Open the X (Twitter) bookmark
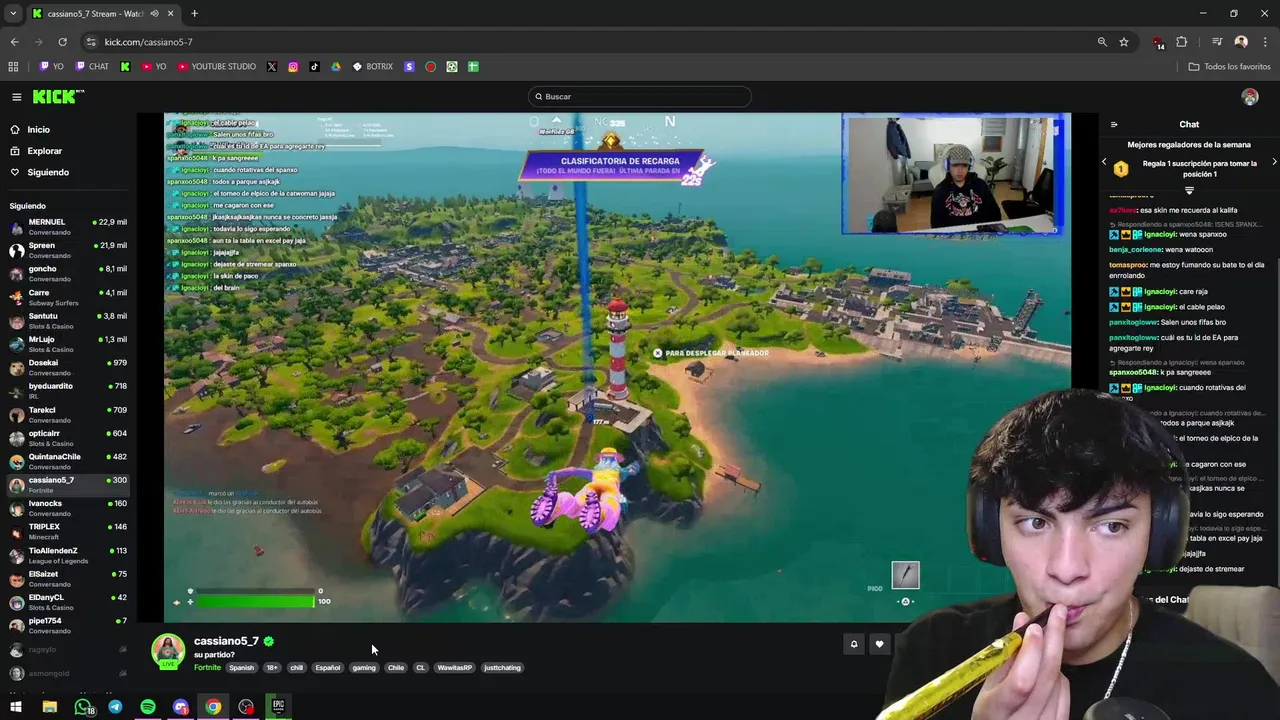The width and height of the screenshot is (1280, 720). (x=272, y=67)
